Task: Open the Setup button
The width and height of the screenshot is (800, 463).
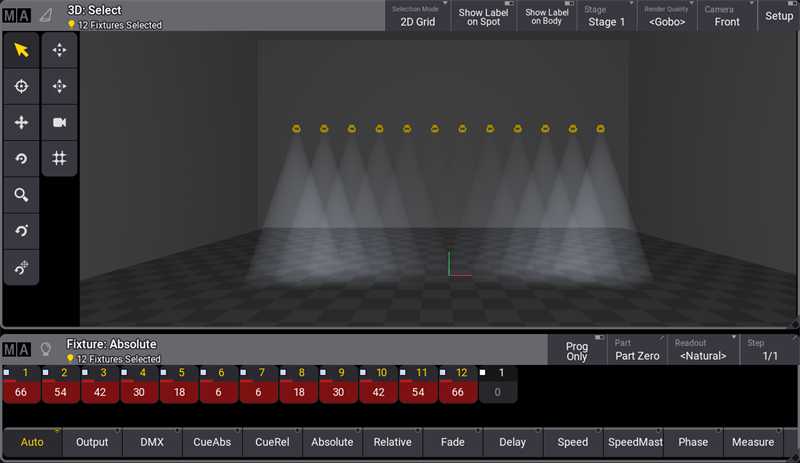Action: tap(778, 16)
